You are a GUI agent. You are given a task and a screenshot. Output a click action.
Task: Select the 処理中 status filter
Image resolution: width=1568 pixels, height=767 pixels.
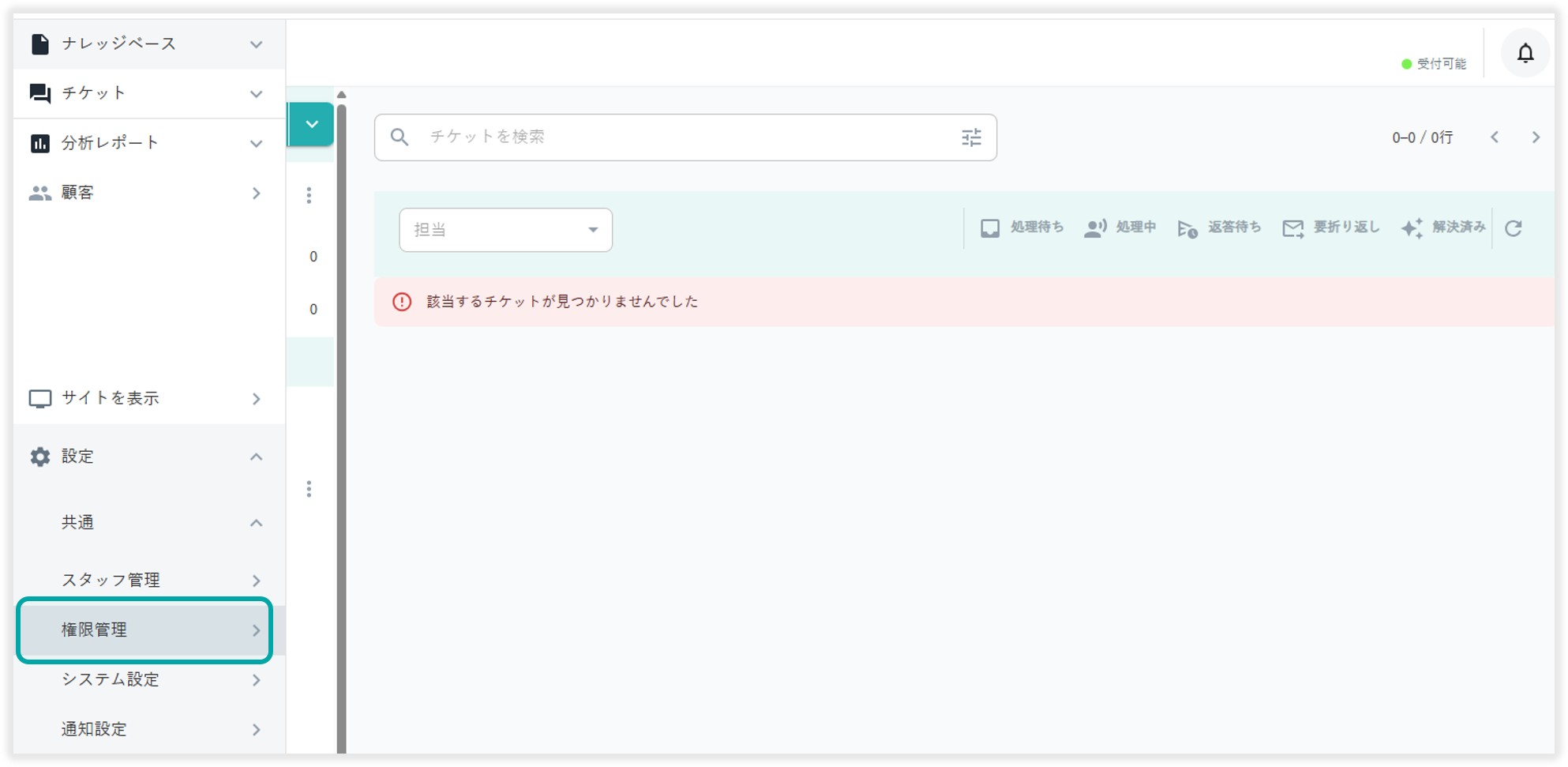(x=1120, y=228)
